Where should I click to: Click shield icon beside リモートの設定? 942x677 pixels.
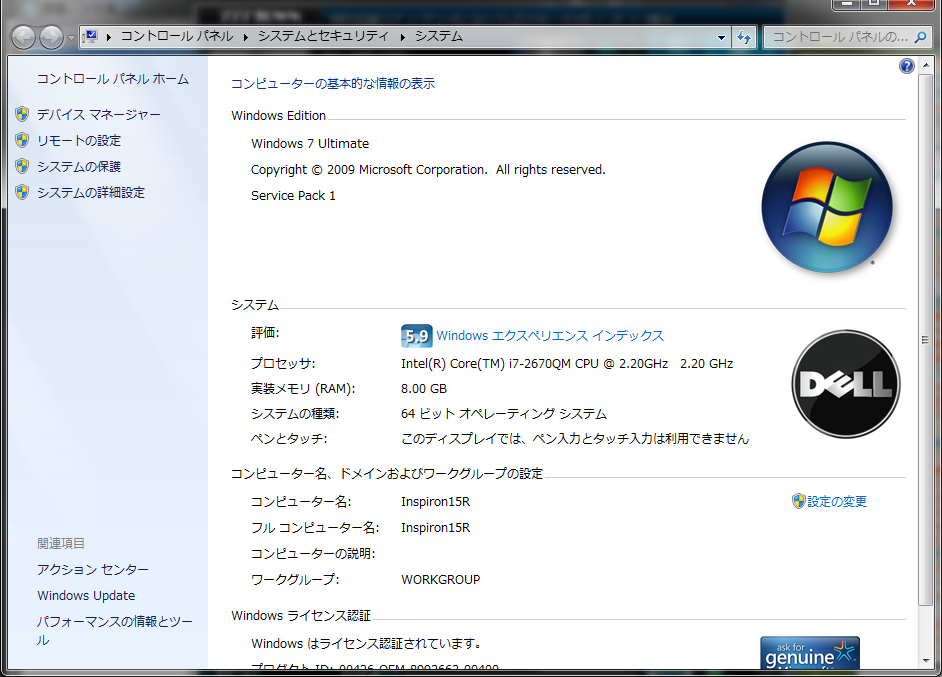click(22, 140)
